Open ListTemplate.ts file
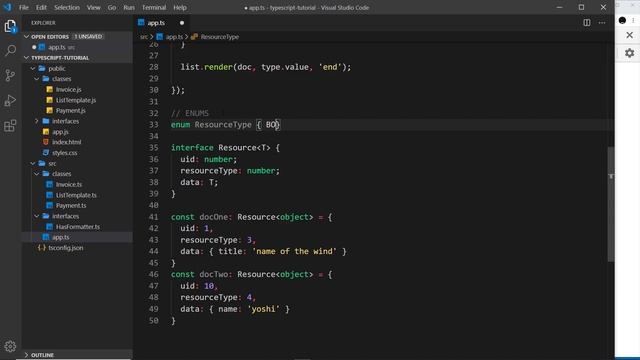The image size is (640, 360). coord(76,195)
